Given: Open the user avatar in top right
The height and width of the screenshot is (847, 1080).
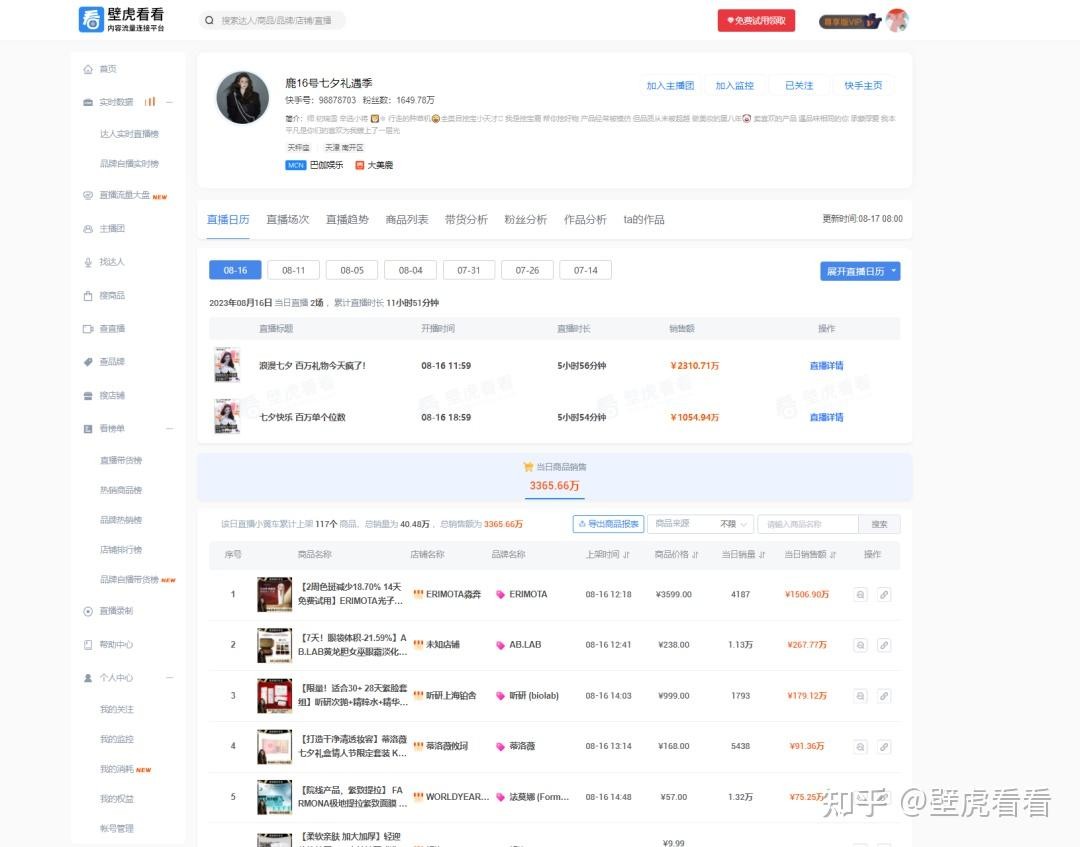Looking at the screenshot, I should click(x=897, y=21).
